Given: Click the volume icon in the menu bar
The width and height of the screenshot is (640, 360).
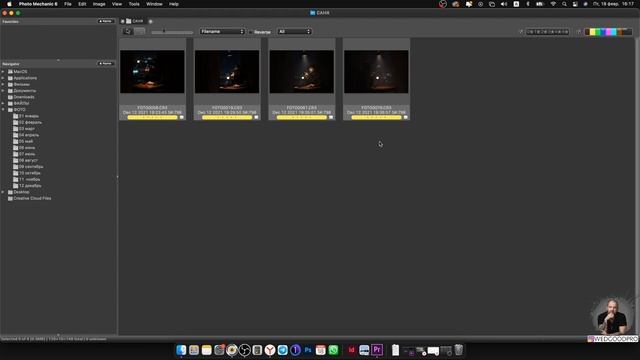Looking at the screenshot, I should [x=504, y=4].
